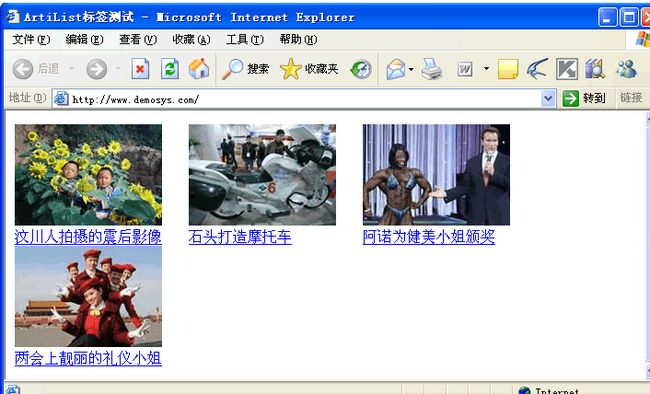Image resolution: width=650 pixels, height=394 pixels.
Task: Click the bodybuilder award thumbnail
Action: tap(437, 175)
